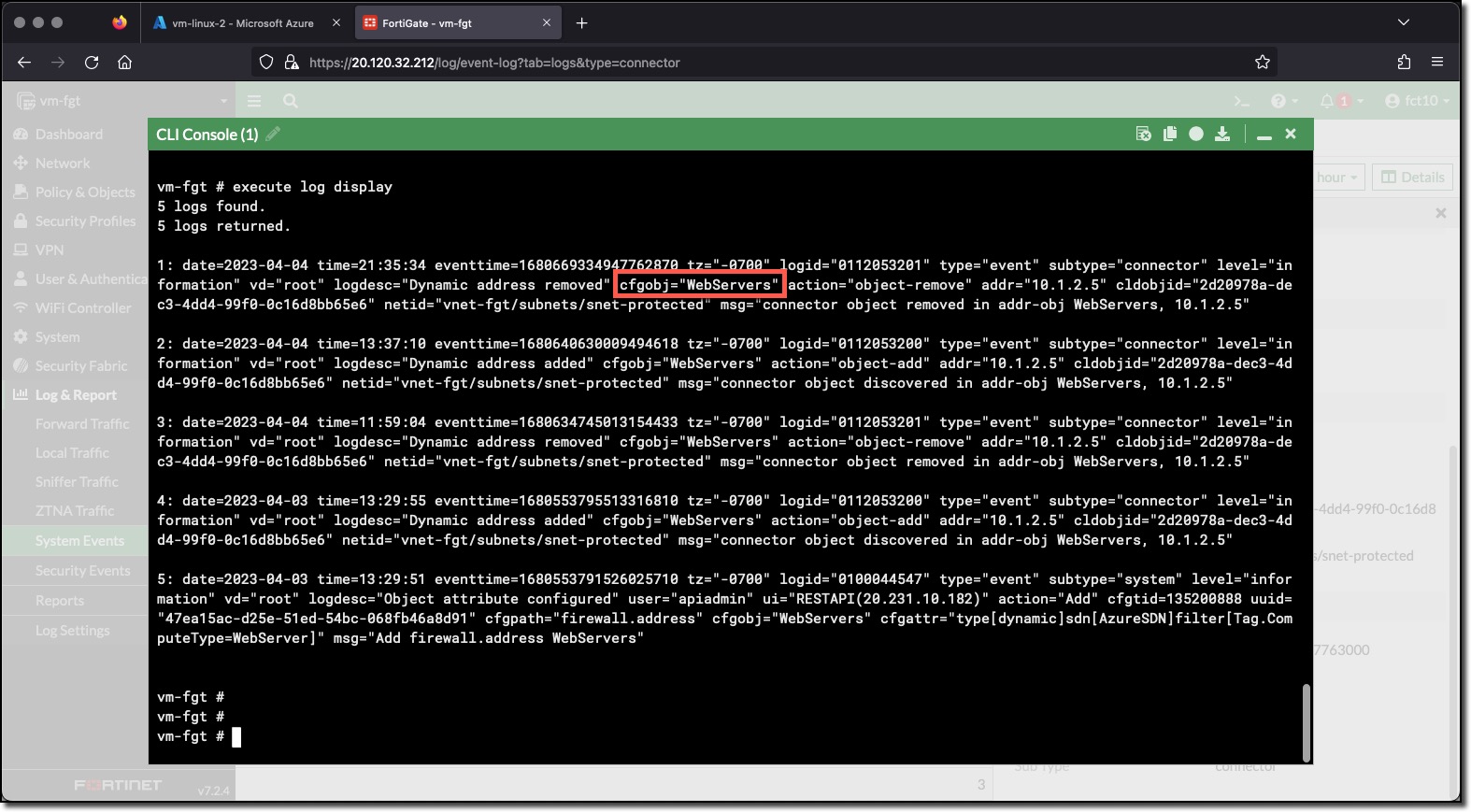Screen dimensions: 1471x812
Task: Click the CLI prompt cursor line
Action: (x=199, y=736)
